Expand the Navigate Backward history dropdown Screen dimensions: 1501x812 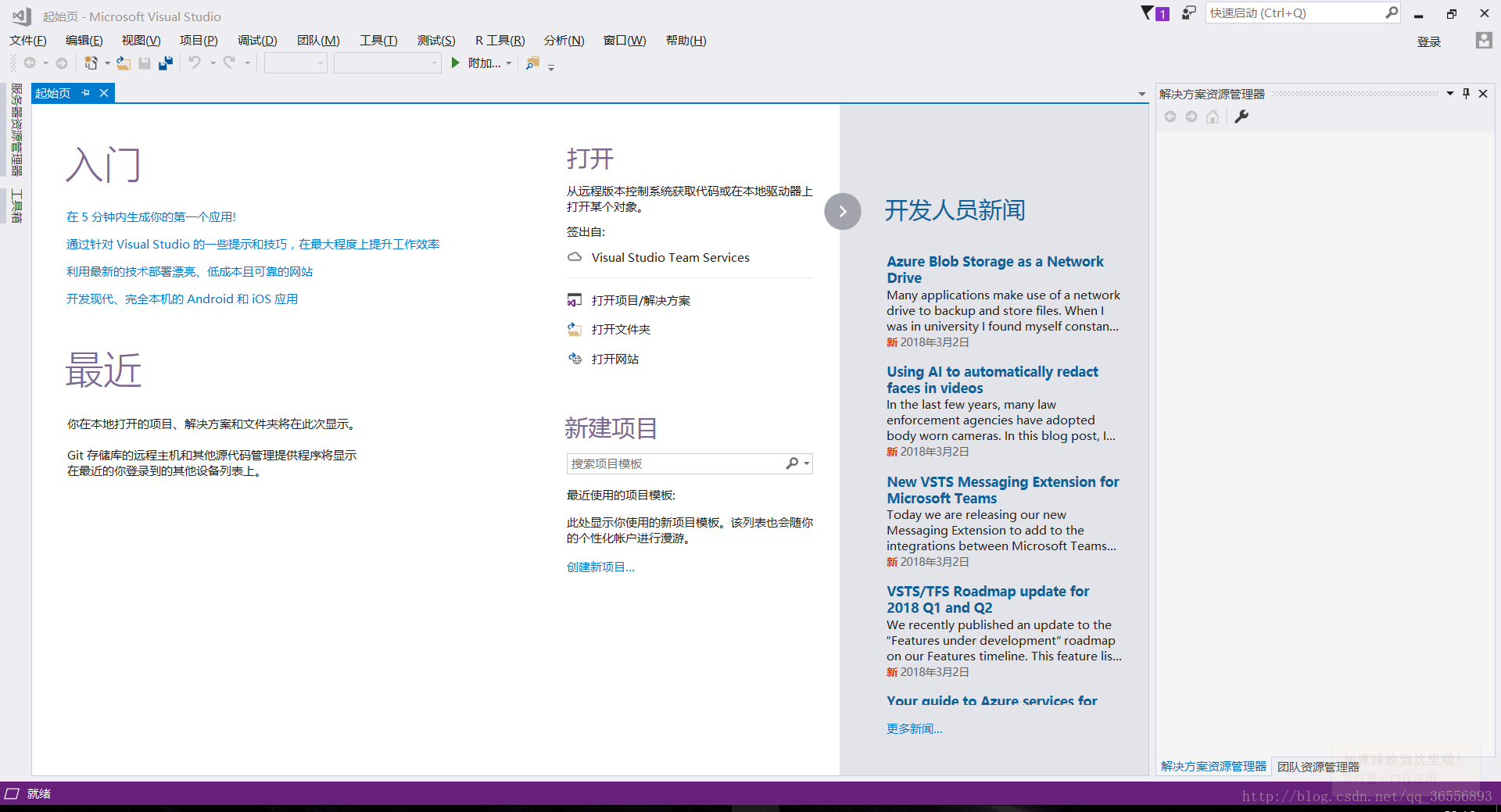(45, 63)
